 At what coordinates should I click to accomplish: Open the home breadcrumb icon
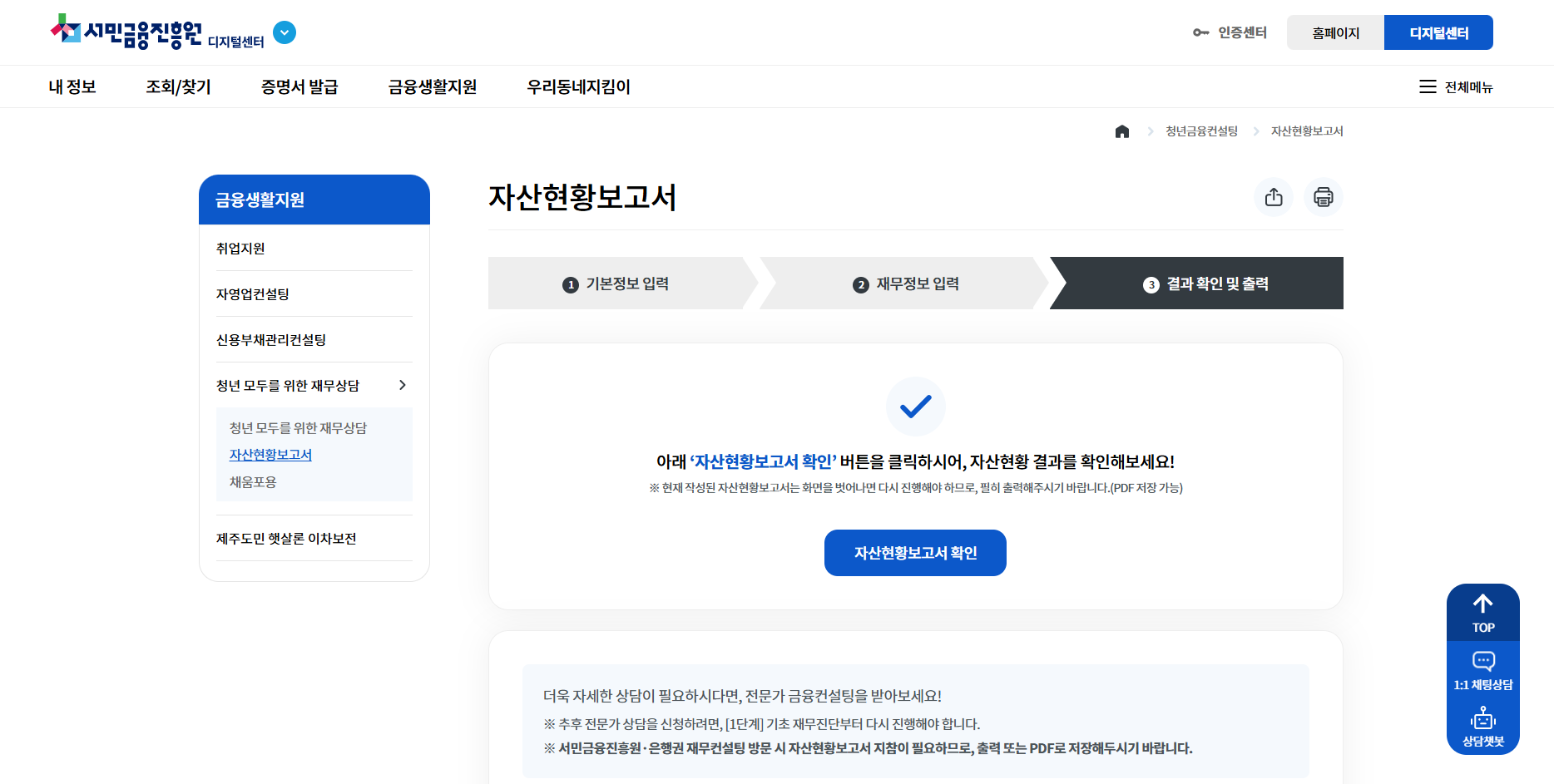[x=1122, y=131]
